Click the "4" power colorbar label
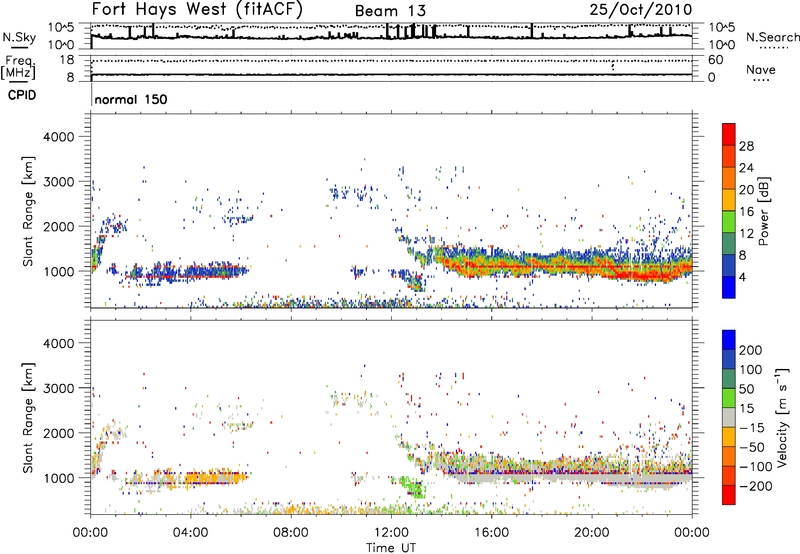The width and height of the screenshot is (800, 554). 742,277
